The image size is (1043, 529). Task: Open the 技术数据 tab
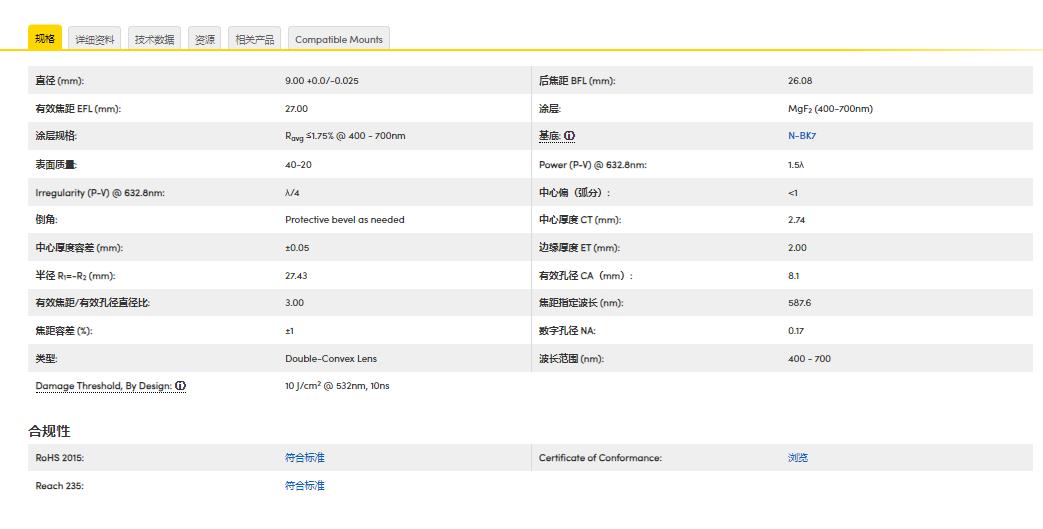[154, 40]
